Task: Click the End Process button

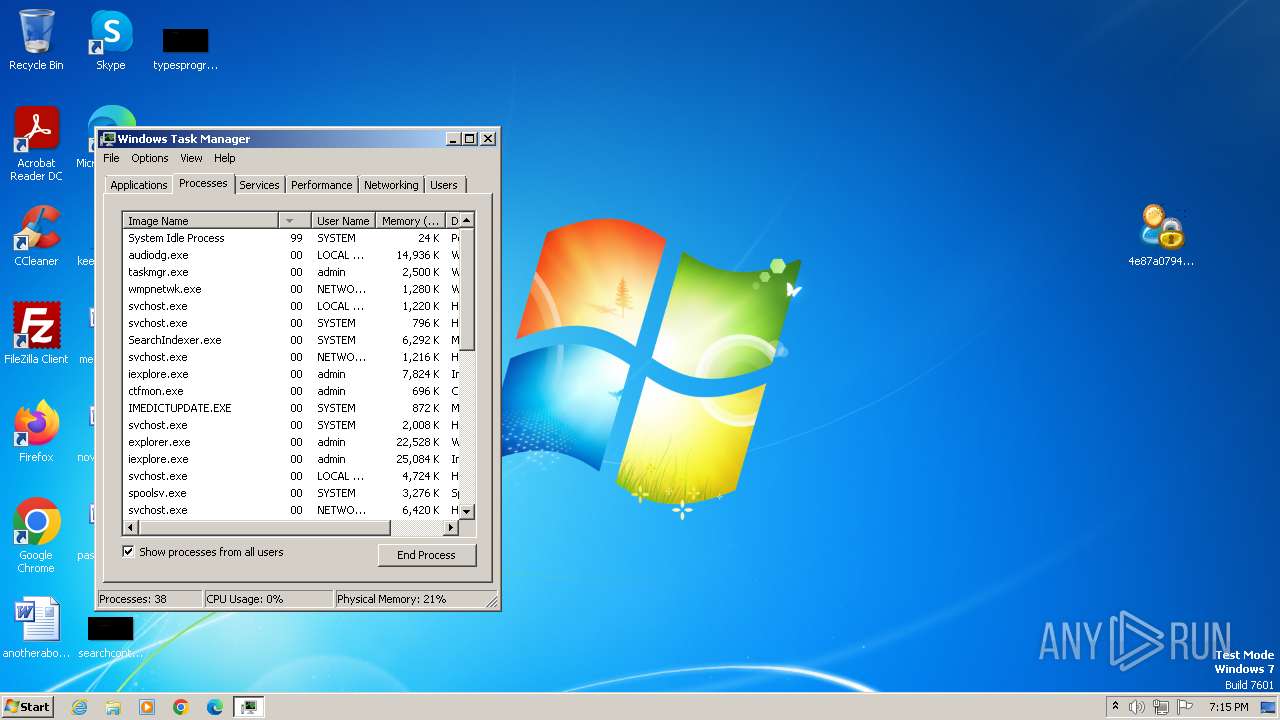Action: (x=427, y=555)
